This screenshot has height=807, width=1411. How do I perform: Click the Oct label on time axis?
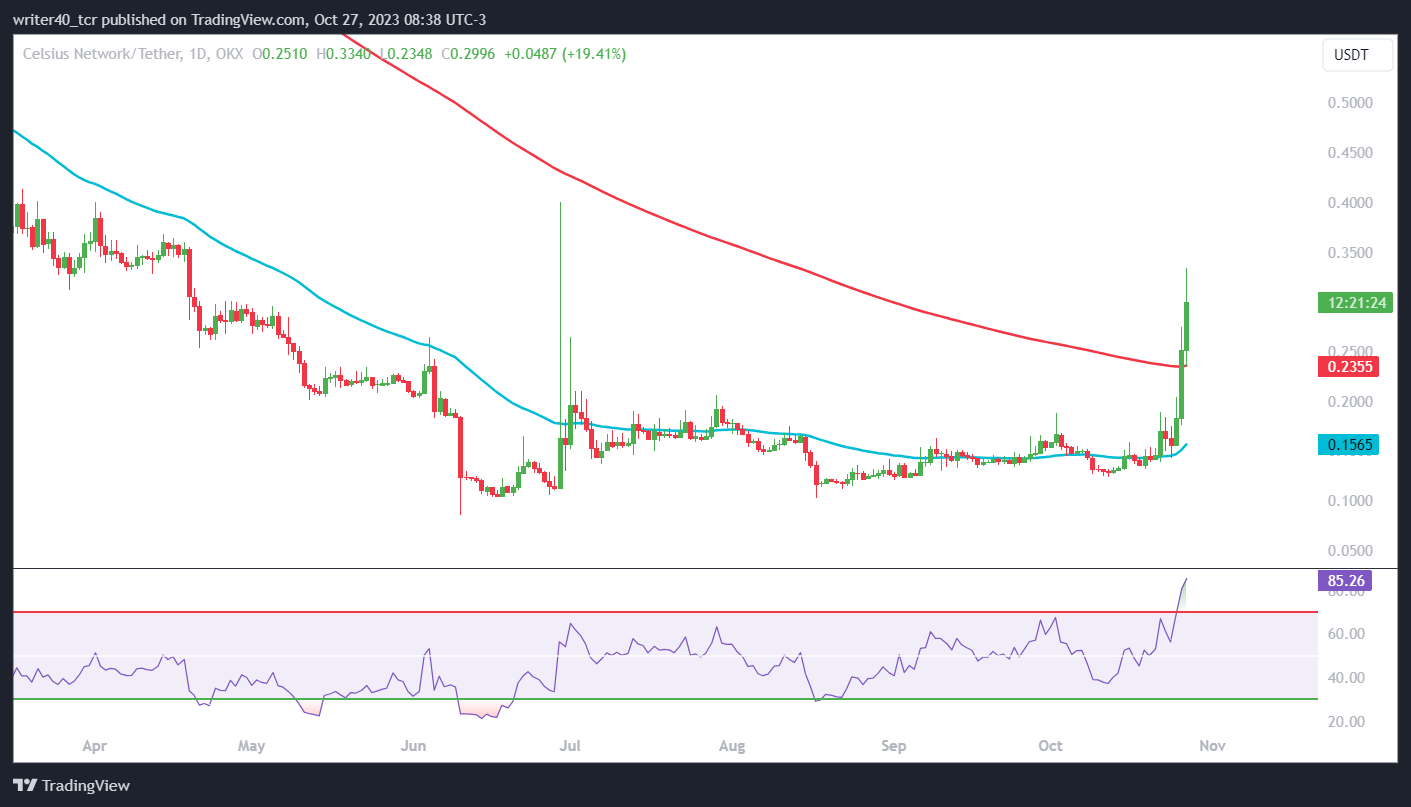pos(1050,746)
